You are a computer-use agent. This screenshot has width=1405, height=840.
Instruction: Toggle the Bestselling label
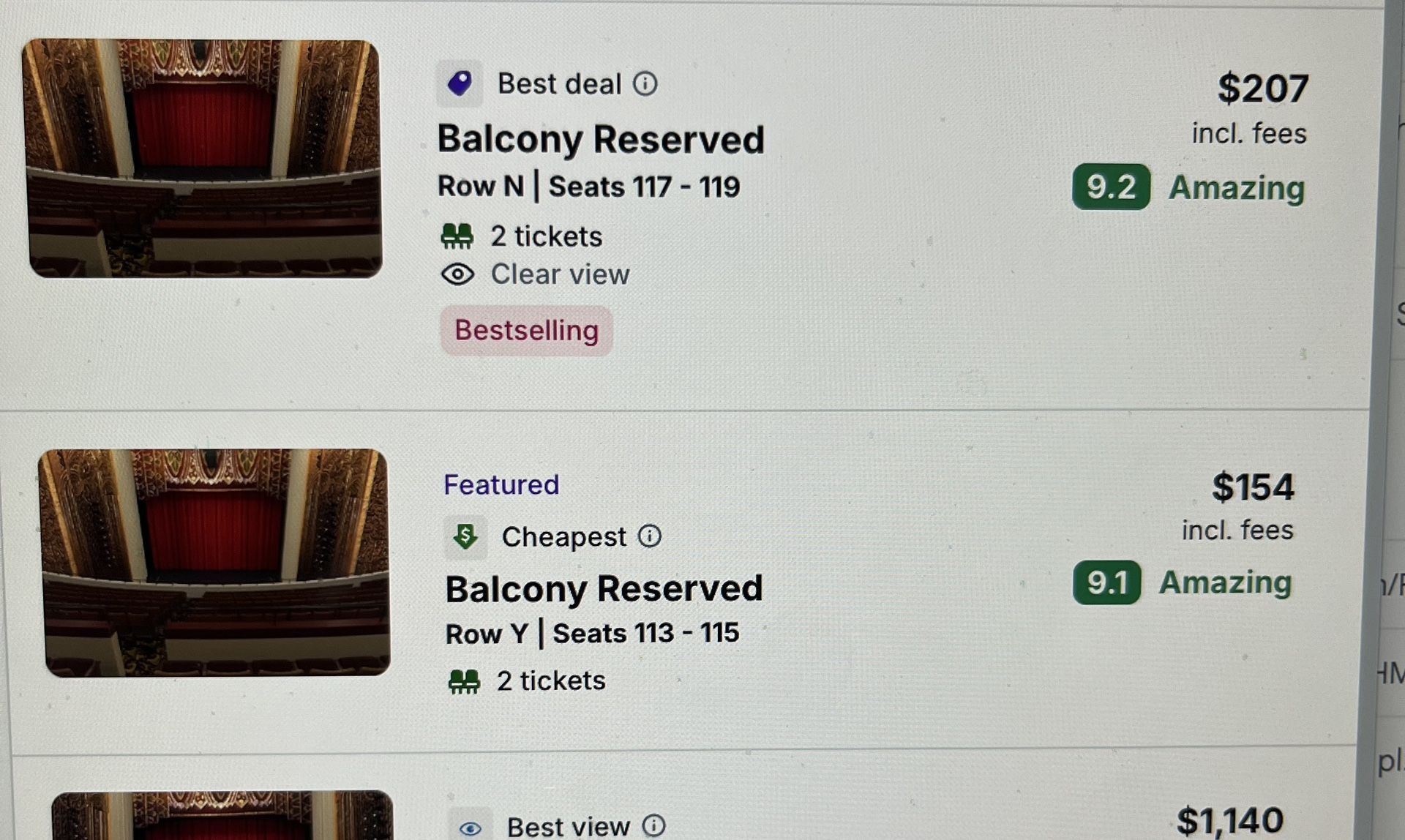[x=525, y=330]
